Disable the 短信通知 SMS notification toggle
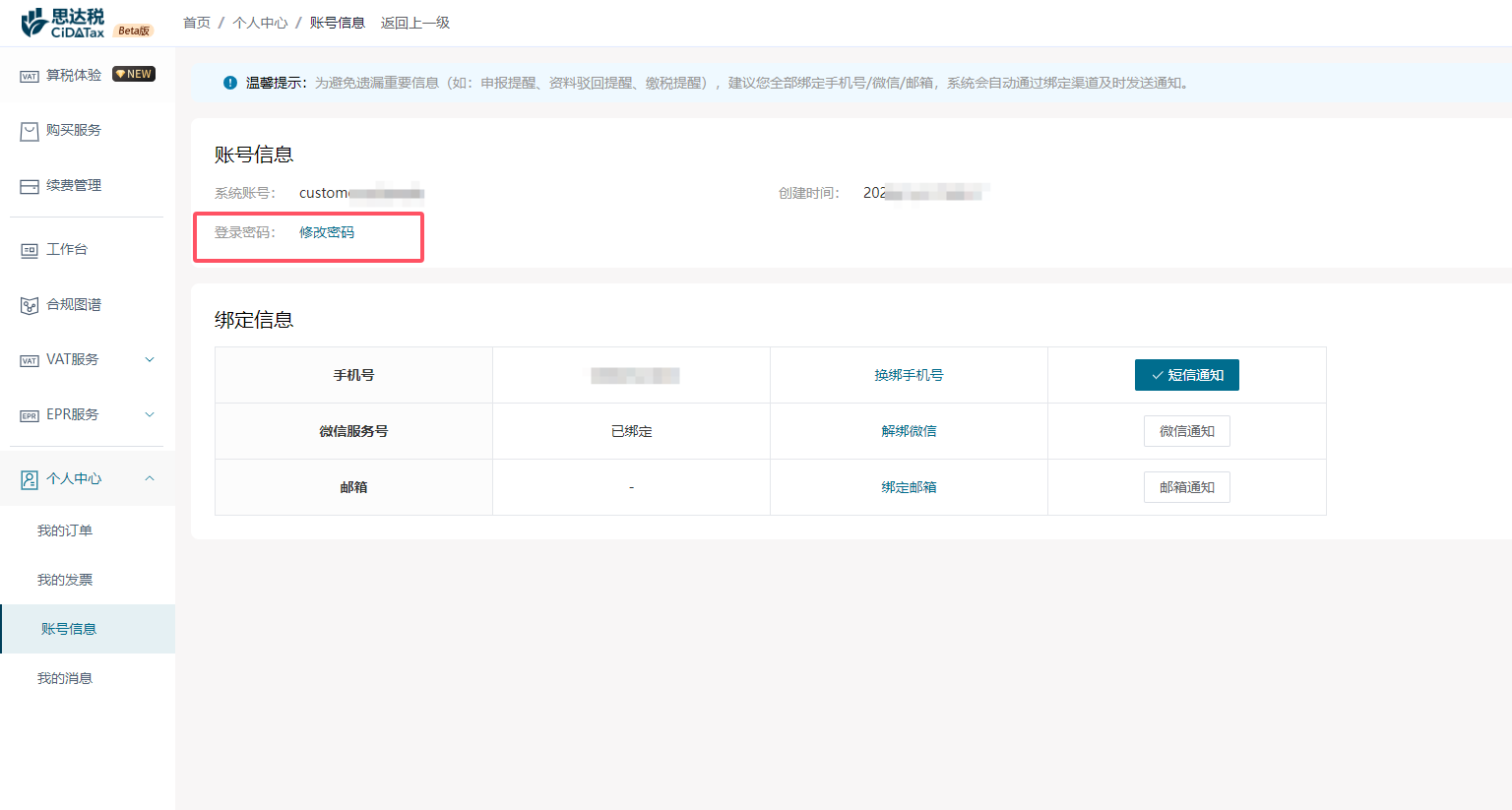Image resolution: width=1512 pixels, height=810 pixels. point(1186,375)
